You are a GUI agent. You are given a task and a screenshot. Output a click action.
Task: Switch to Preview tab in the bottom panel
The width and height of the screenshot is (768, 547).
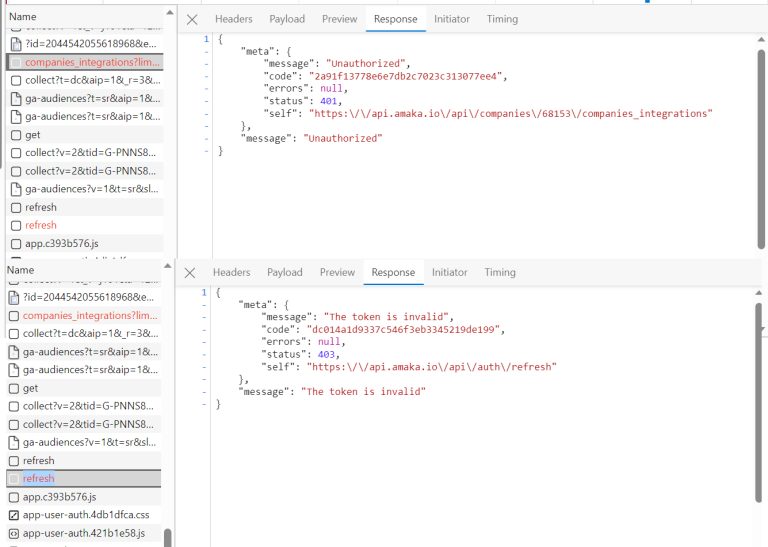point(337,272)
